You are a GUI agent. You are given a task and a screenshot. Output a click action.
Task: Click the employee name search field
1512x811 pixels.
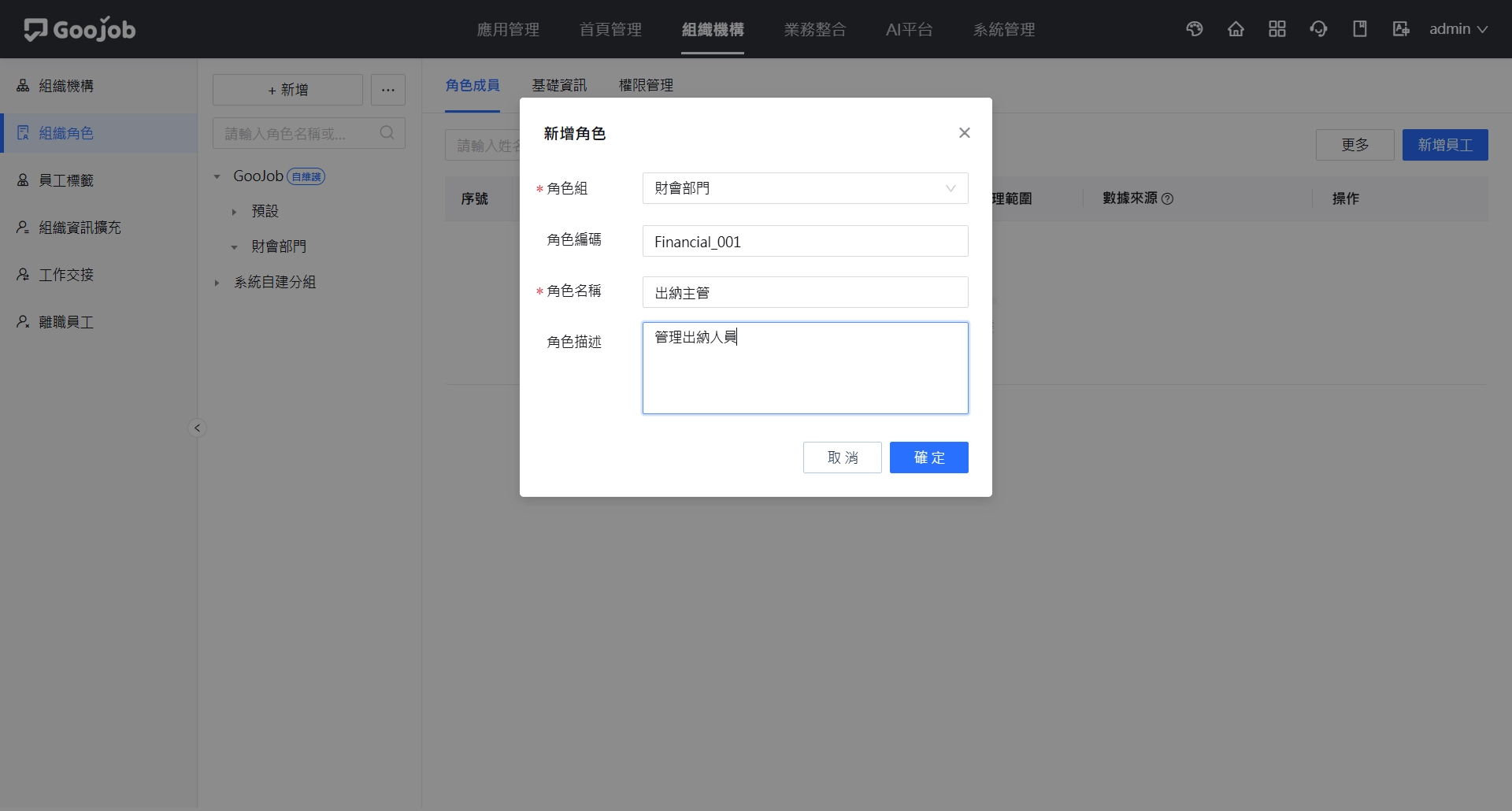(x=483, y=145)
